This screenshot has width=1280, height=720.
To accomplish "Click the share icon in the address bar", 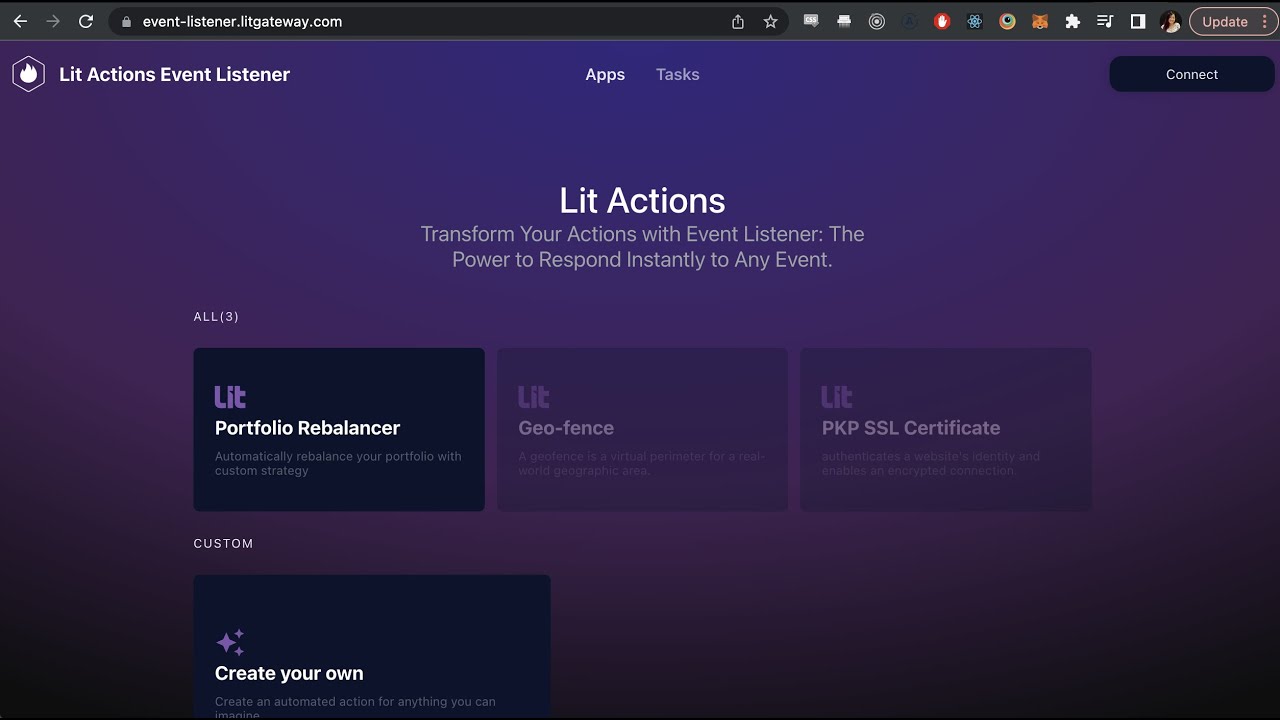I will tap(737, 20).
